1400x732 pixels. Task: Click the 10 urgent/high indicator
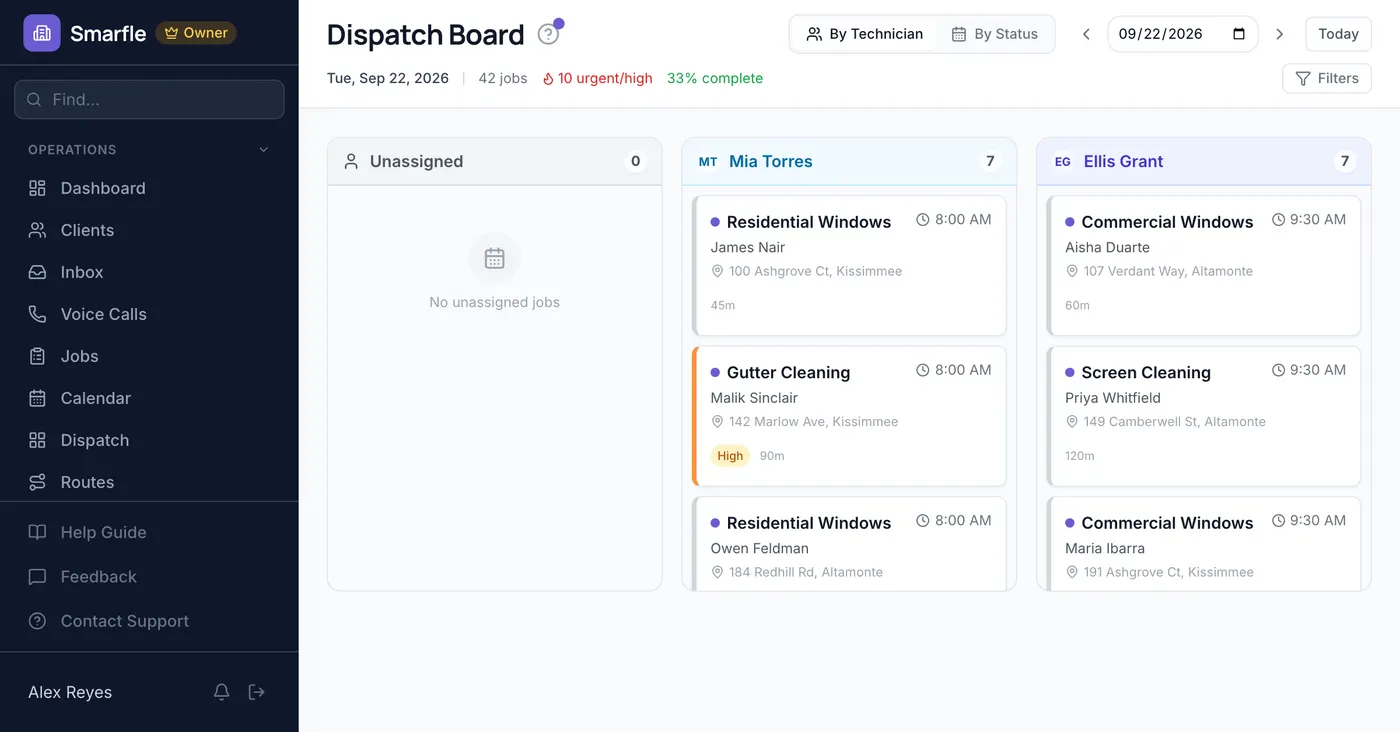597,78
